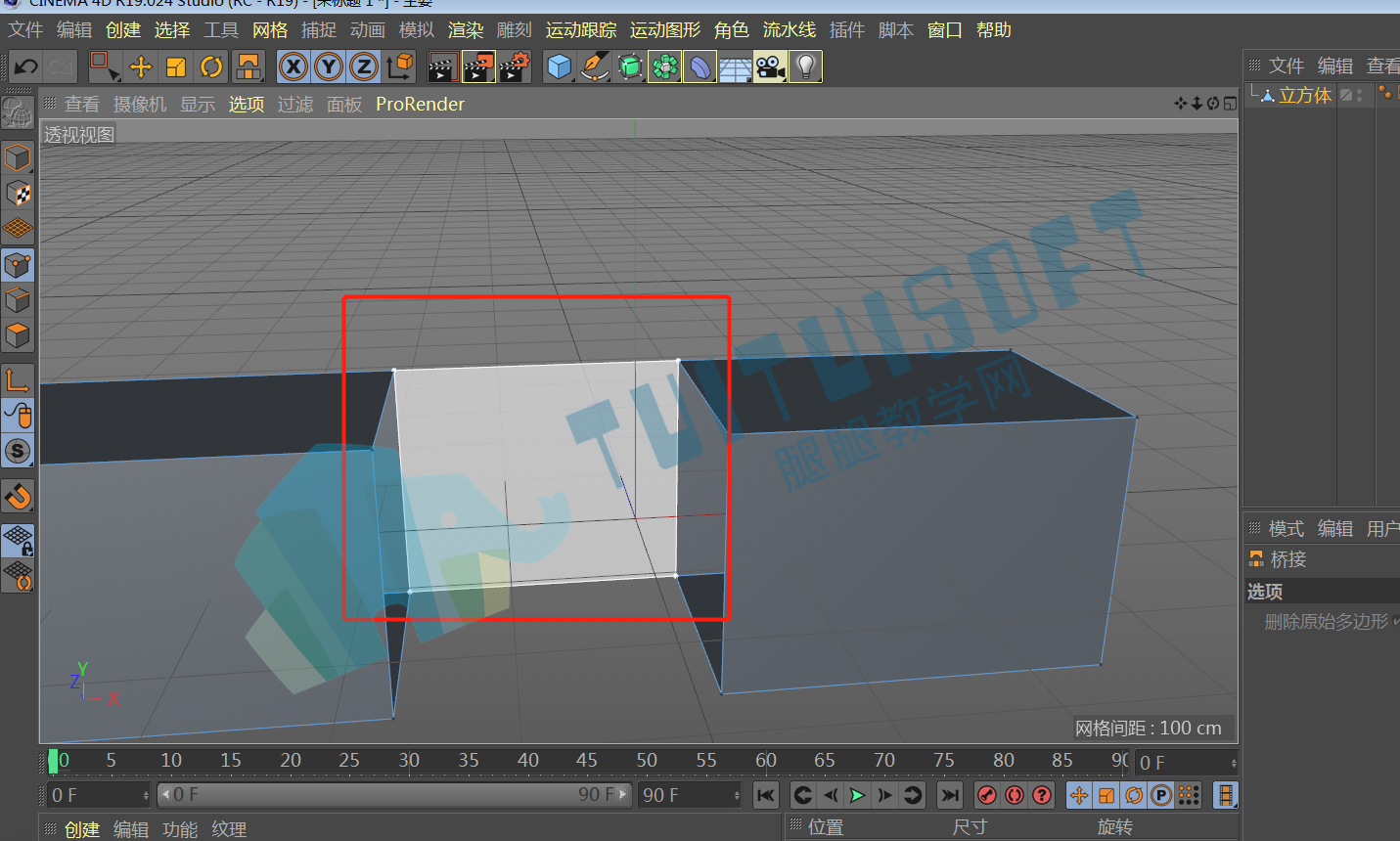Go to the end of animation
Viewport: 1400px width, 841px height.
coord(949,795)
